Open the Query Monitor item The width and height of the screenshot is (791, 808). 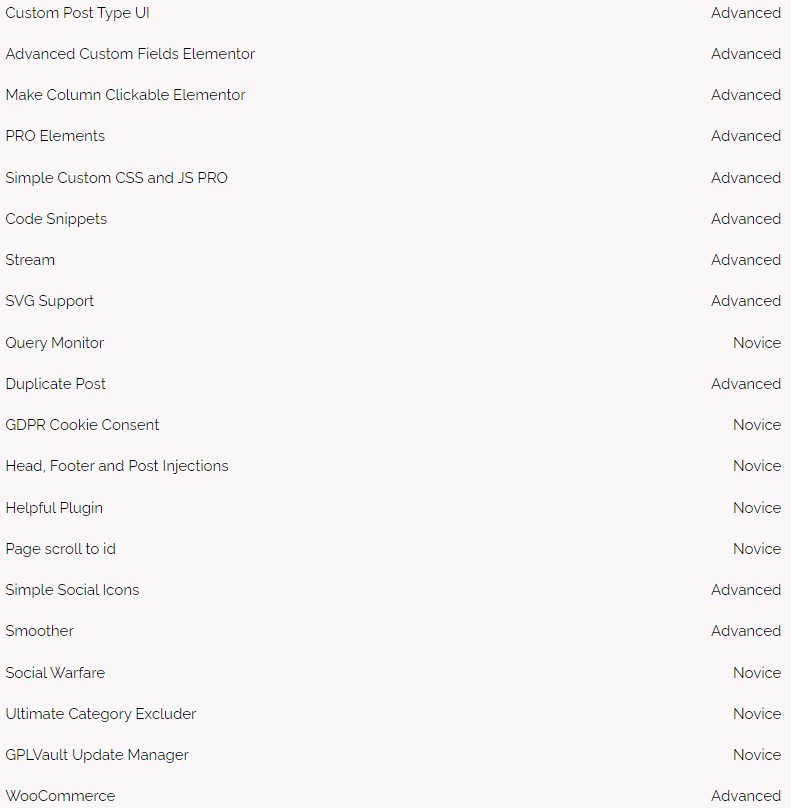point(55,343)
